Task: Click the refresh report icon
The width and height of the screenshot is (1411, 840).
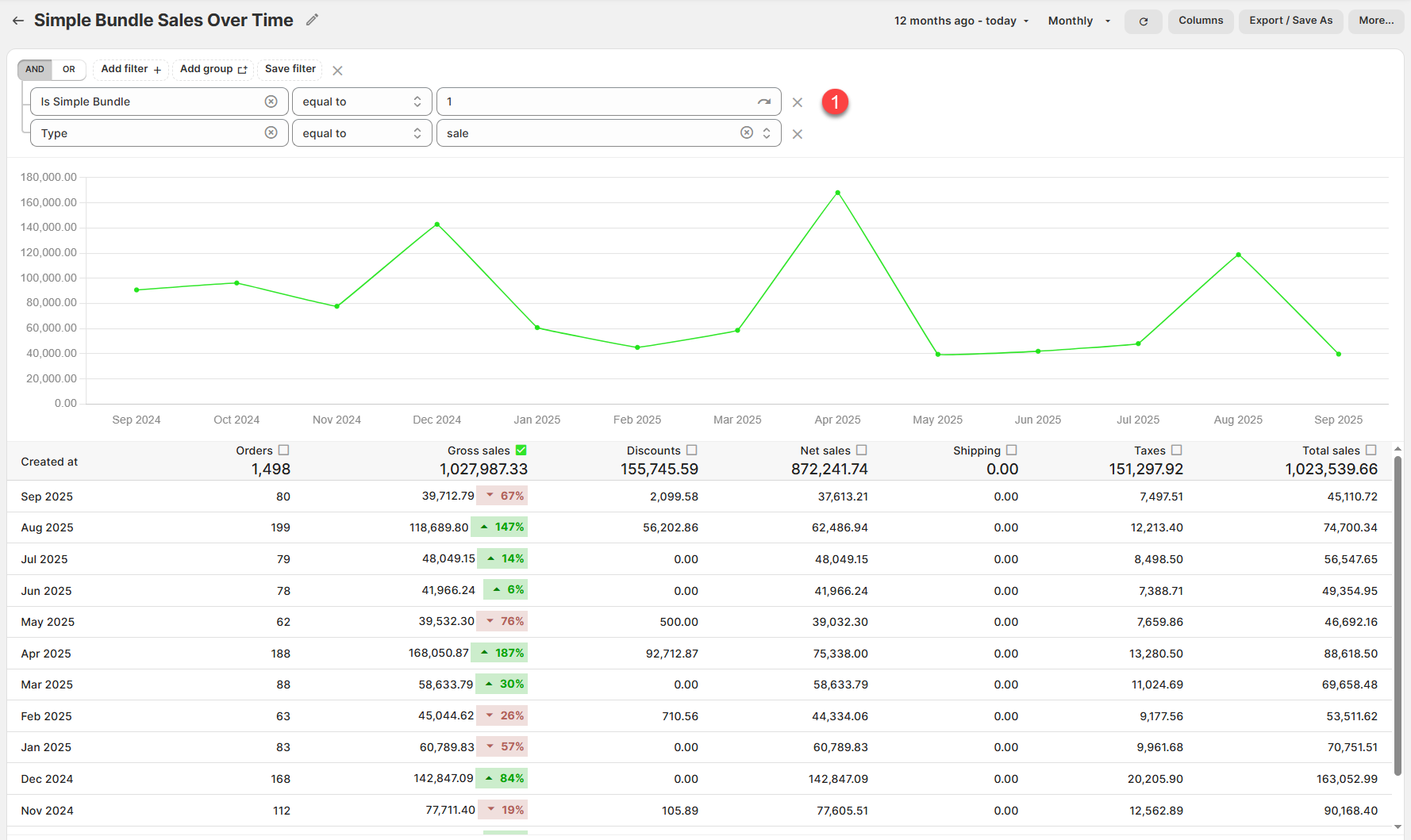Action: coord(1143,21)
